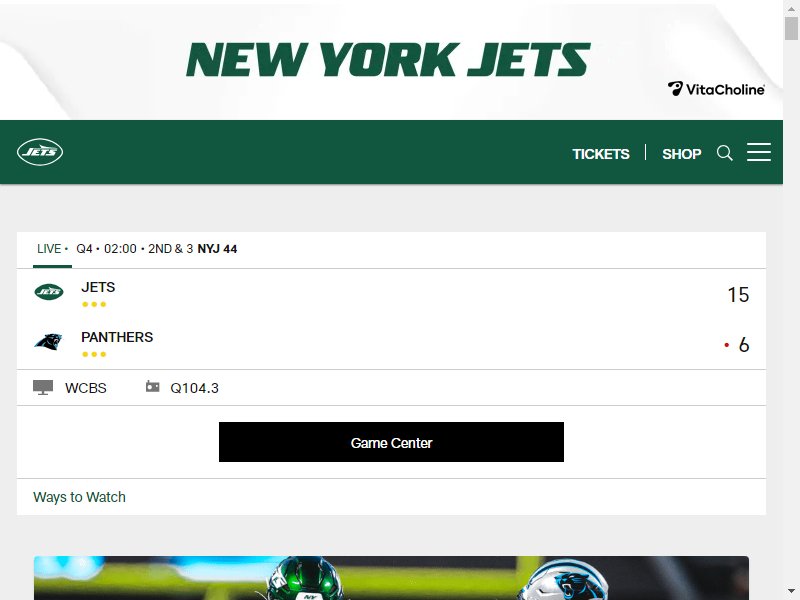Click the WCBS television icon
Screen dimensions: 800x600
[x=43, y=388]
